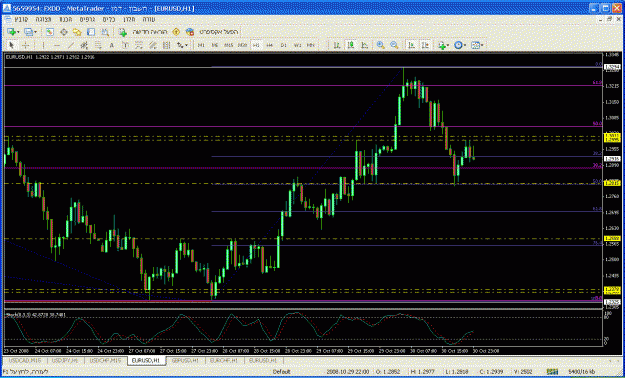Click the הפעל אקספרט Expert Advisors button
625x378 pixels.
point(212,32)
